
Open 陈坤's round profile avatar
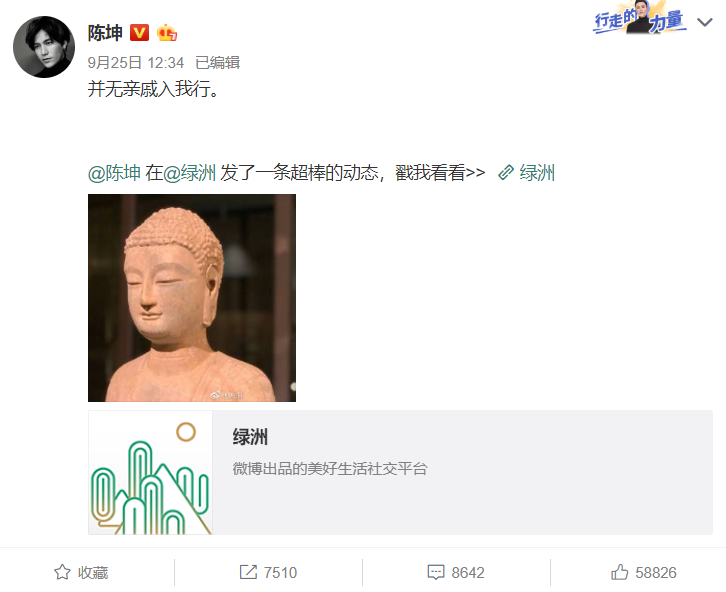(44, 47)
